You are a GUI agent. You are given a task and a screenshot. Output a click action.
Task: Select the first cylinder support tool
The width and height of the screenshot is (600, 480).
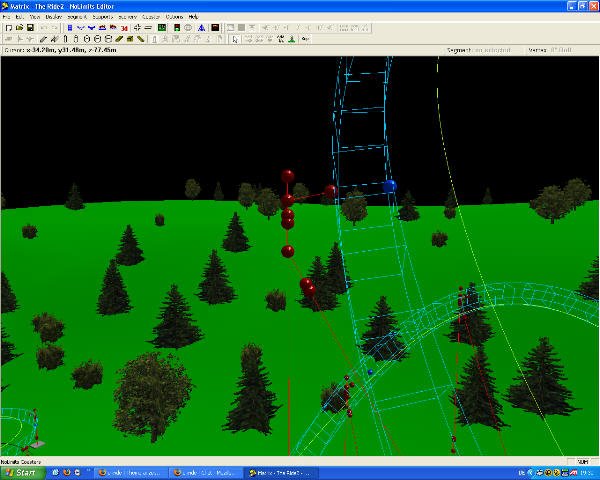click(65, 39)
